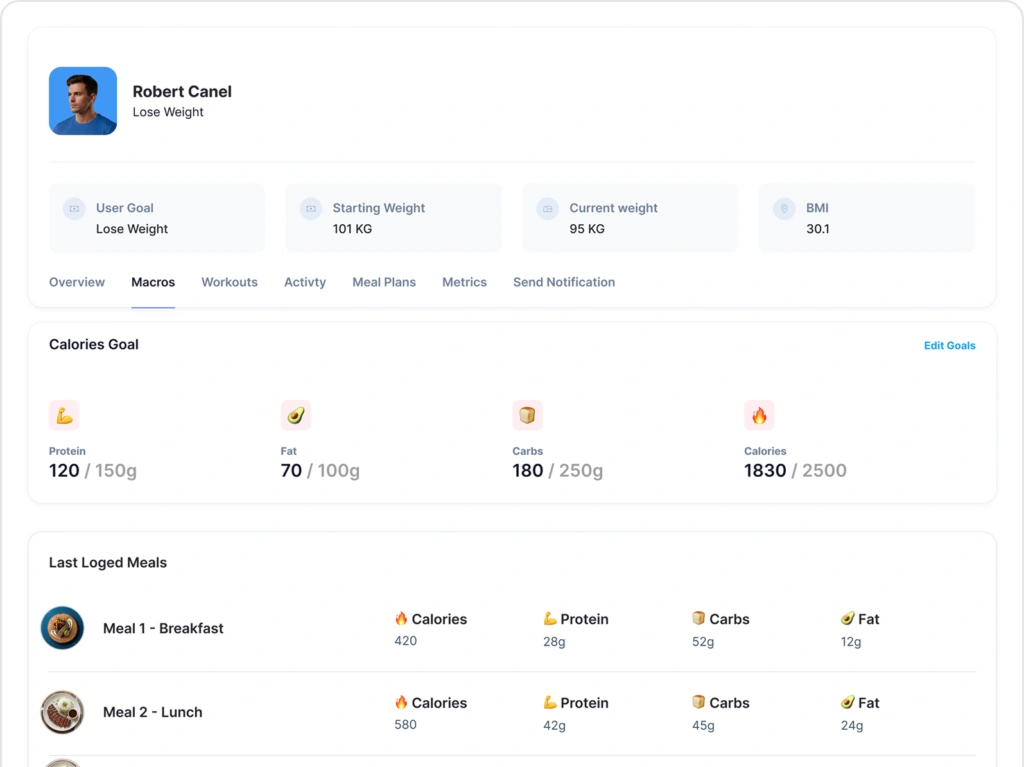Click the Fat avocado icon in Calories Goal
The width and height of the screenshot is (1024, 767).
point(296,415)
